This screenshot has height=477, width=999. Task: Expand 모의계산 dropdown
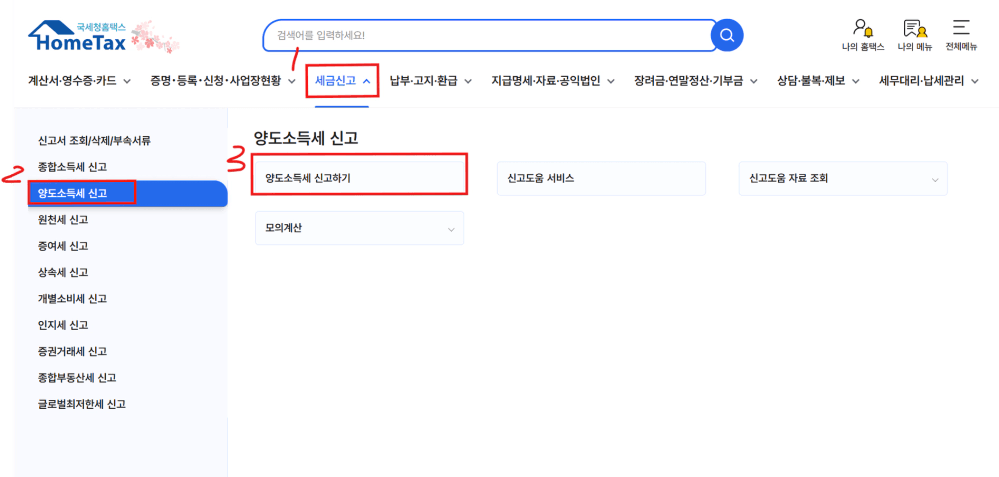pyautogui.click(x=359, y=228)
